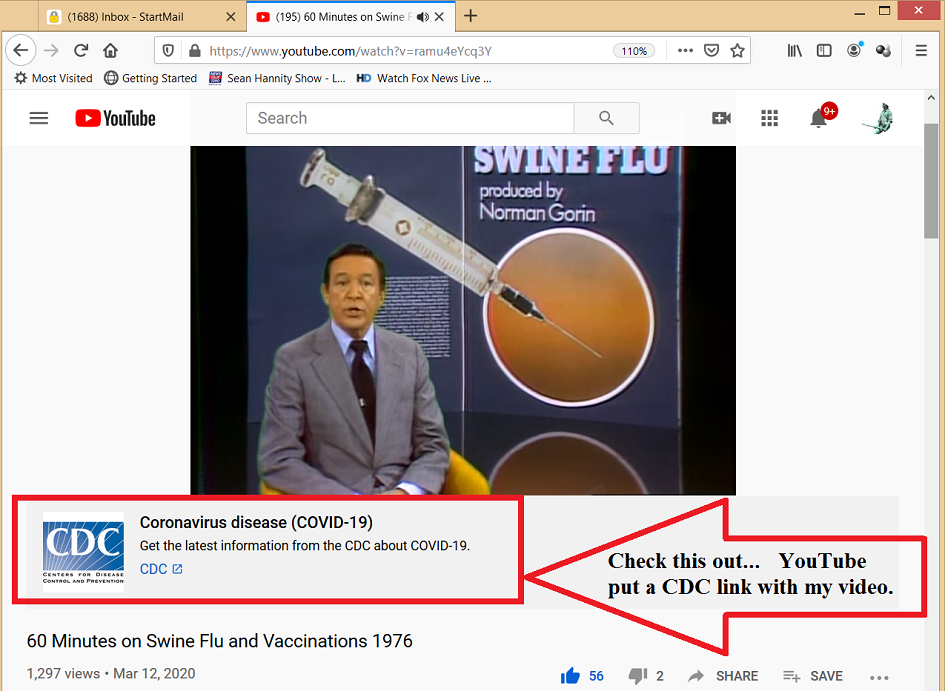The width and height of the screenshot is (945, 691).
Task: Open Watch Fox News Live bookmark
Action: point(424,78)
